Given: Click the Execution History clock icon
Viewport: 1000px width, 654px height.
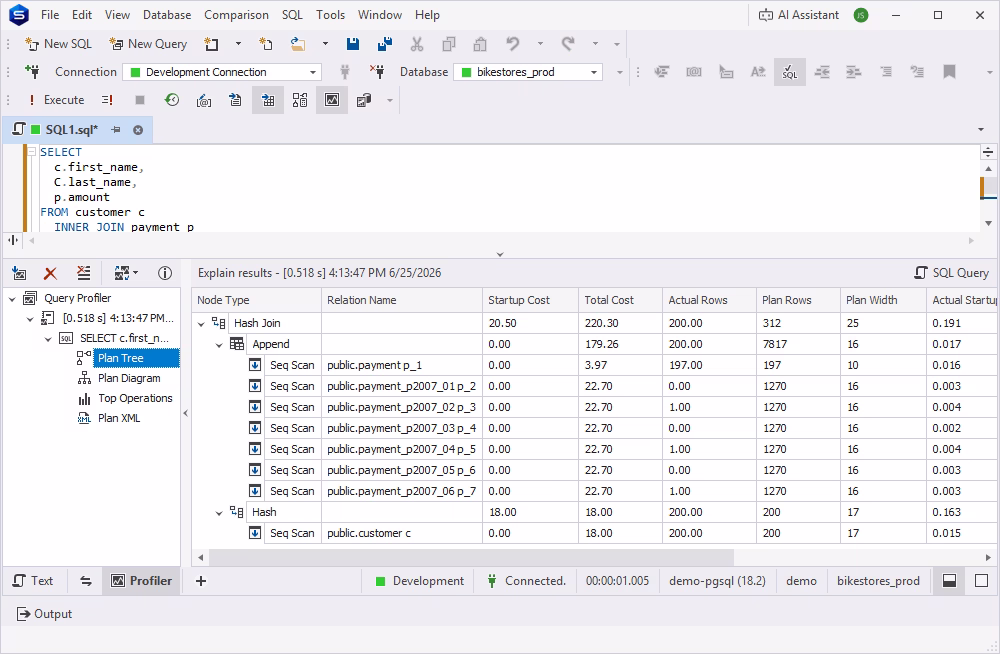Looking at the screenshot, I should click(x=172, y=100).
